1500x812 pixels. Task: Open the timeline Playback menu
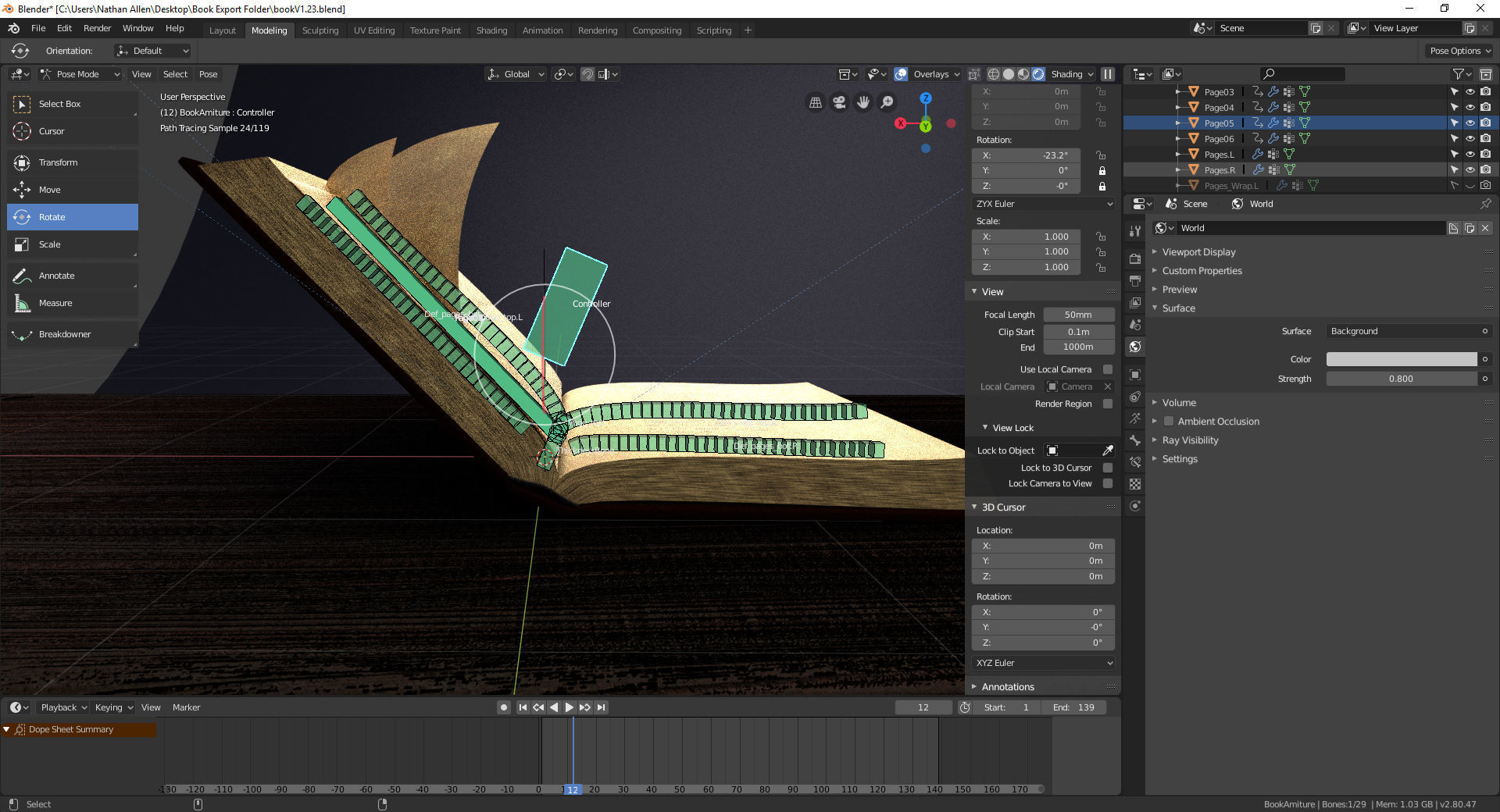tap(64, 707)
